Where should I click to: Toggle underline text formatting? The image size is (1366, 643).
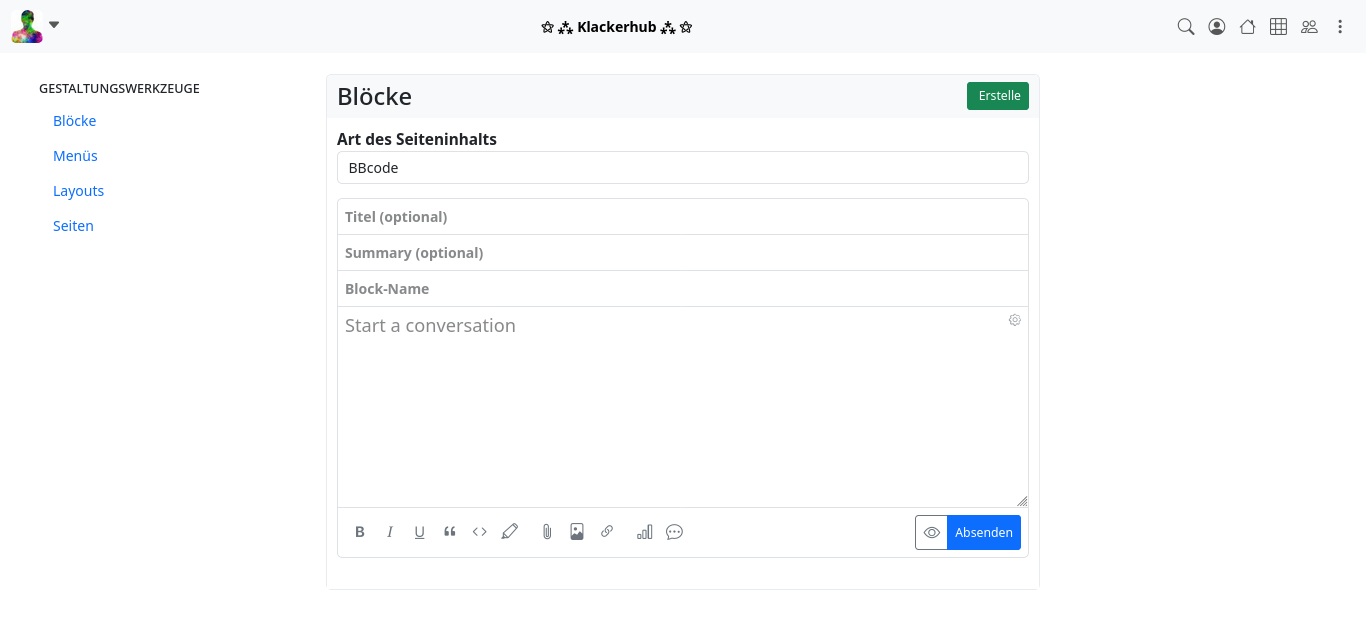click(420, 532)
